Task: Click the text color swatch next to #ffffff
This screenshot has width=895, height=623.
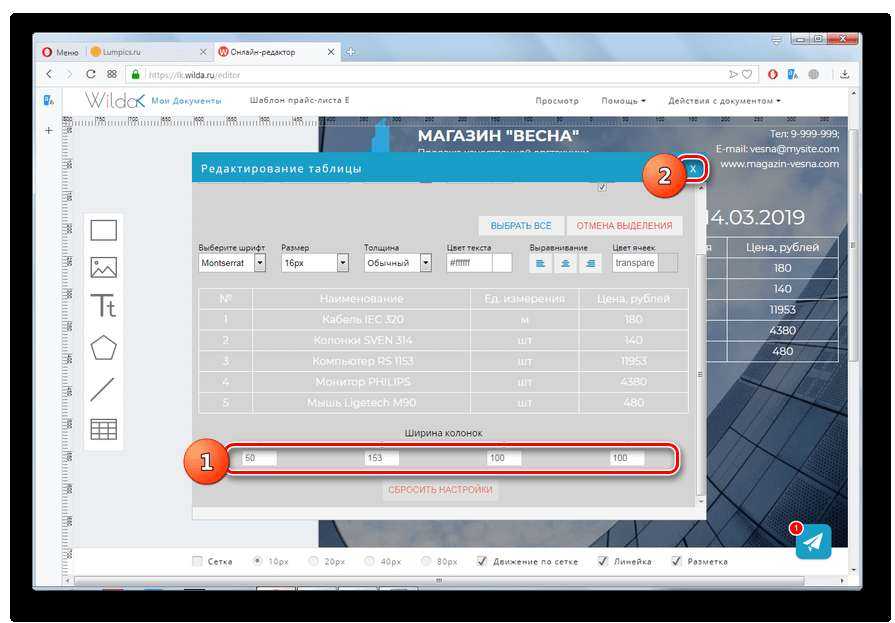Action: [x=502, y=263]
